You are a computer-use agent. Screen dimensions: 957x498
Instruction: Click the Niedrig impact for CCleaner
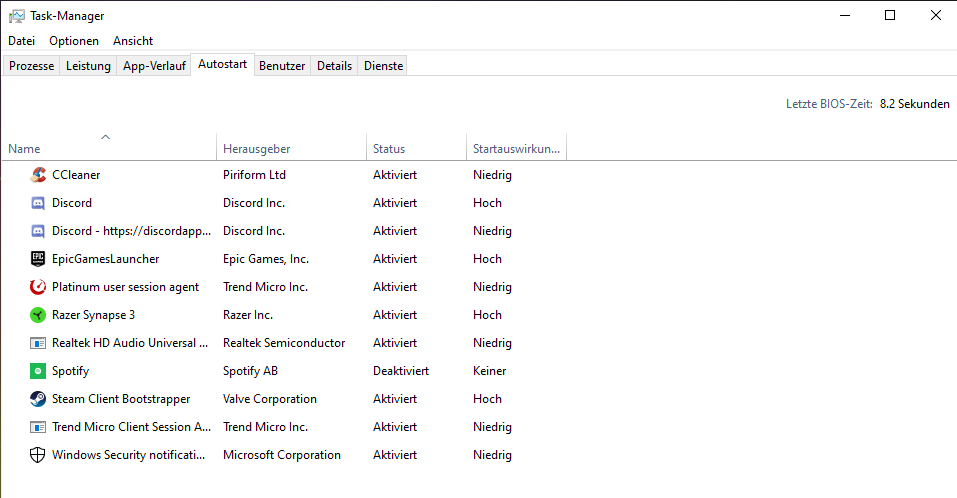point(492,175)
